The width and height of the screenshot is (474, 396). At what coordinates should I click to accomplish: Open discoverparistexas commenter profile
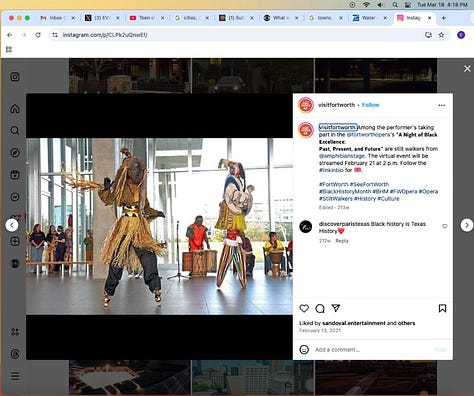pyautogui.click(x=344, y=224)
